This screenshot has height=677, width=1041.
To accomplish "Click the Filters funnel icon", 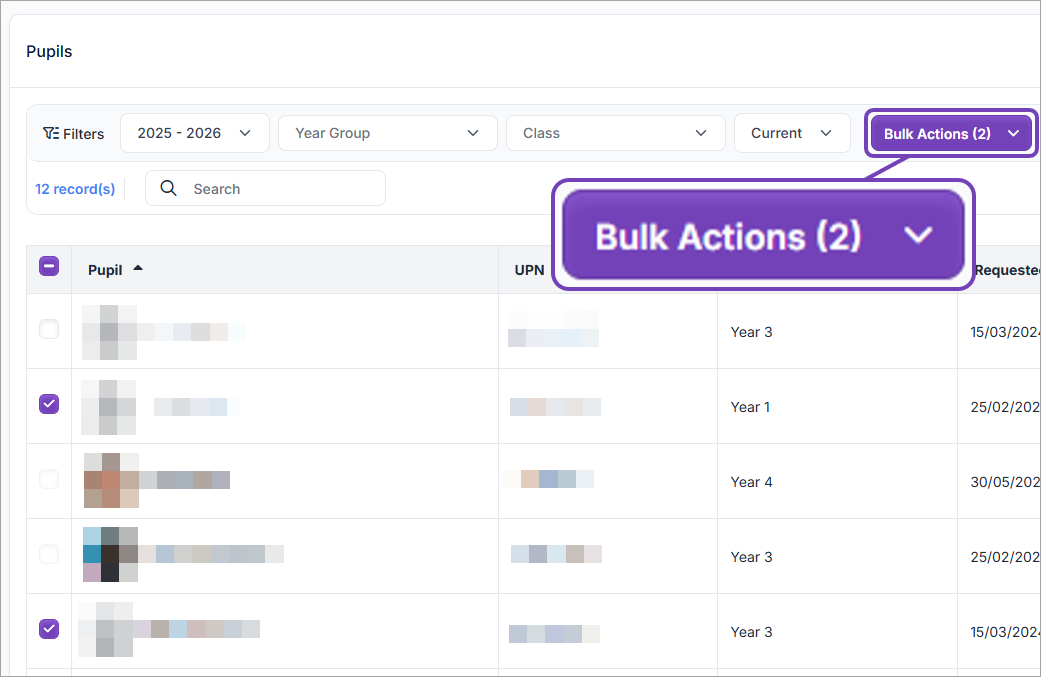I will (x=51, y=133).
